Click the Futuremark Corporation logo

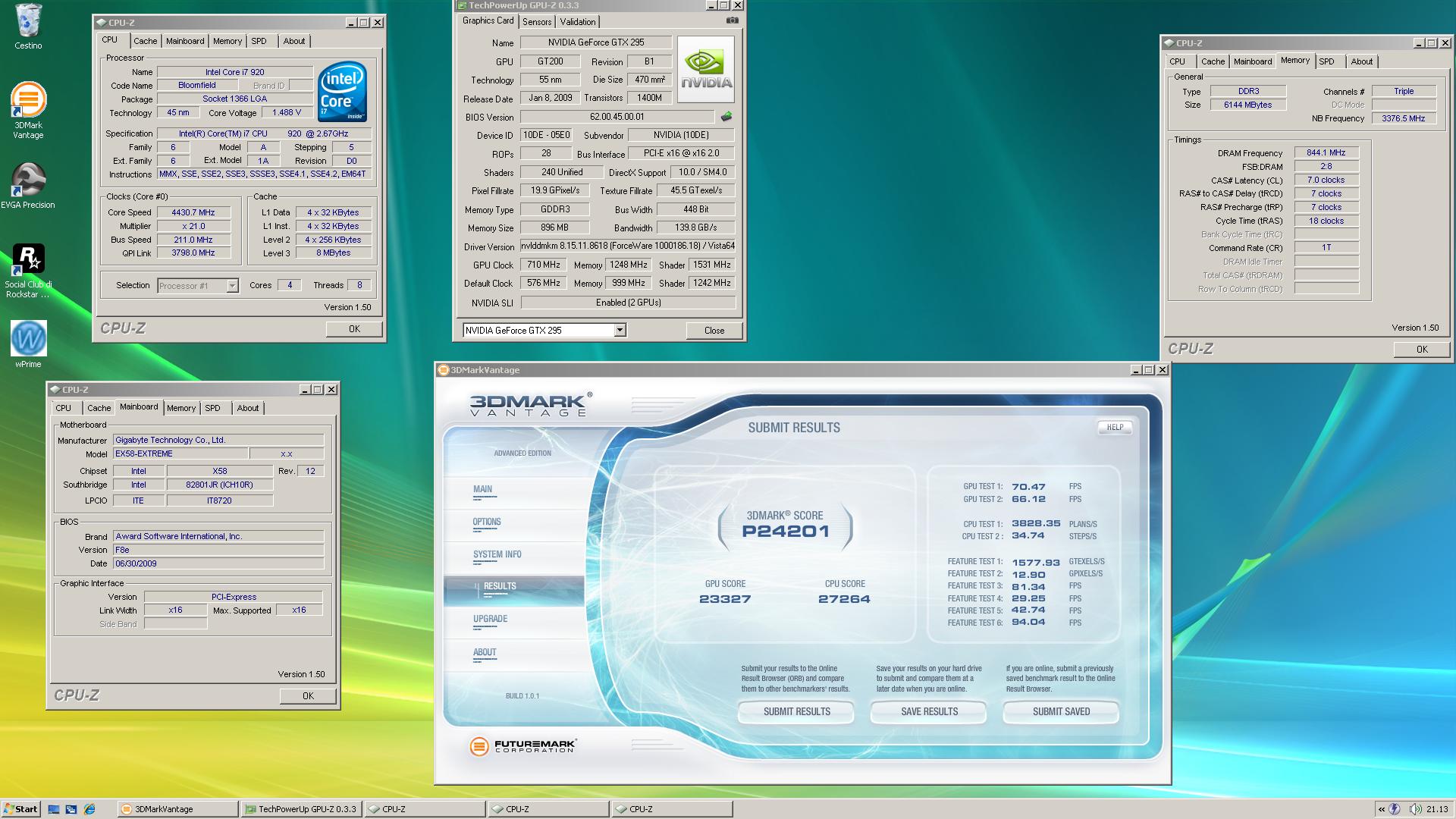point(523,746)
